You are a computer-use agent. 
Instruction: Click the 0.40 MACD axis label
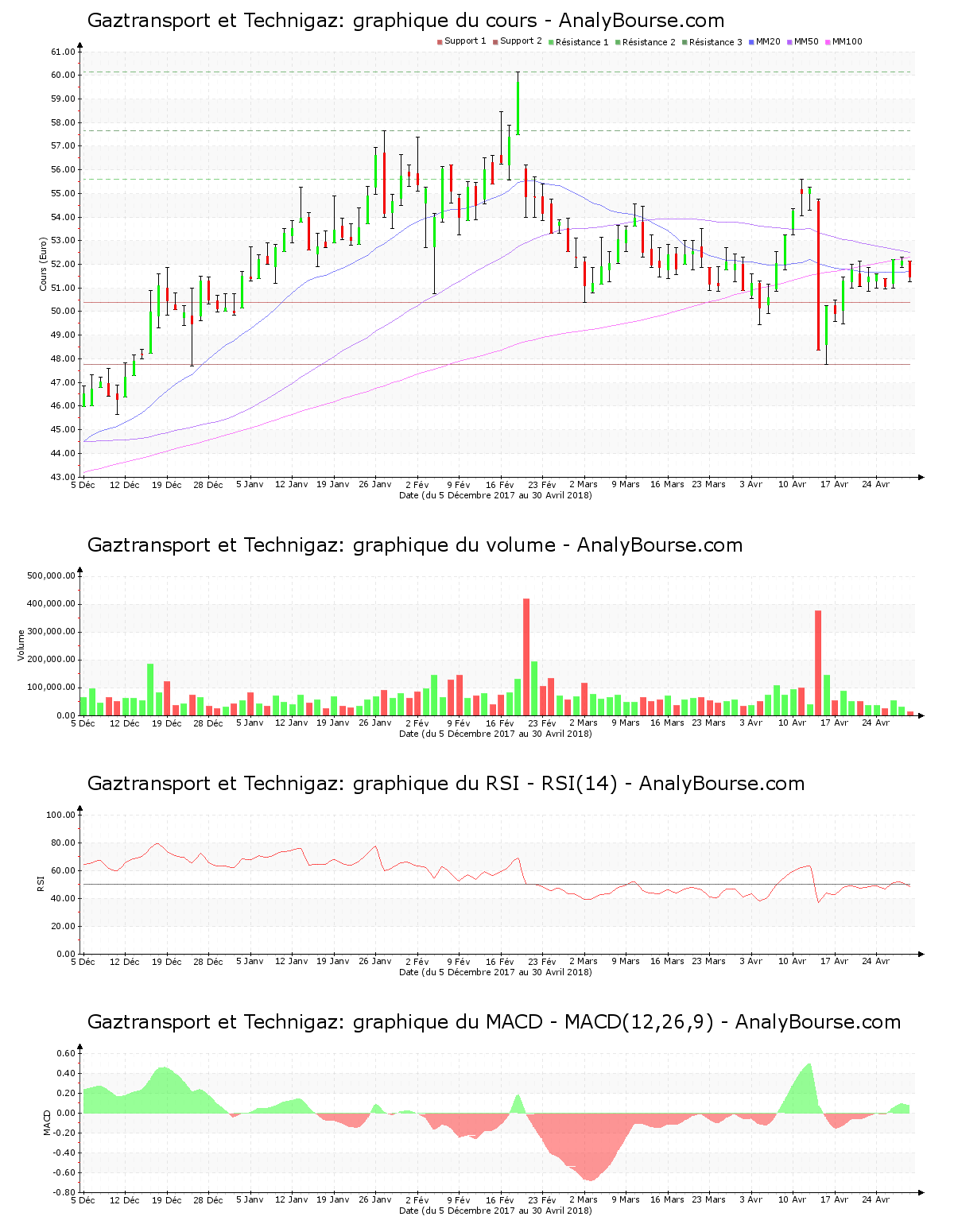click(x=66, y=1073)
